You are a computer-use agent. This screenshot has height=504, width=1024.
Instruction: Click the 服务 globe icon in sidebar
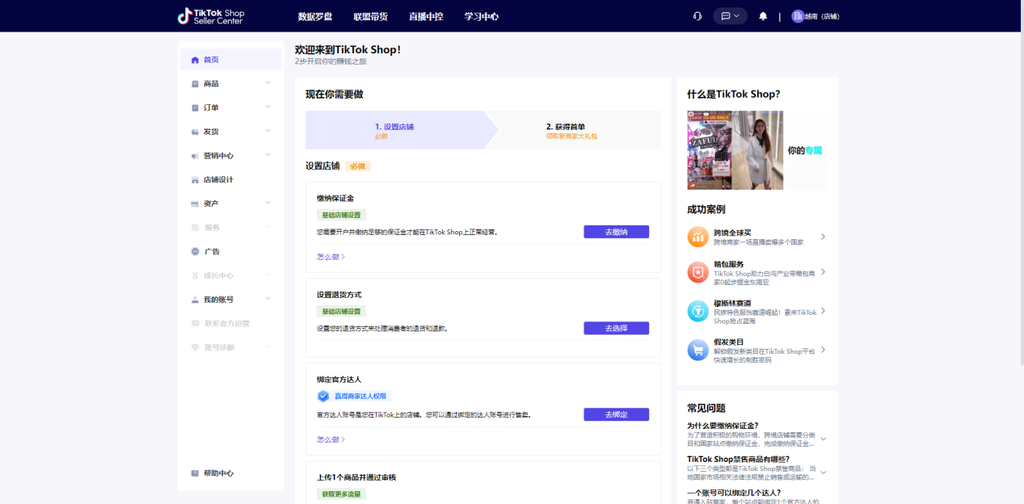pyautogui.click(x=195, y=228)
